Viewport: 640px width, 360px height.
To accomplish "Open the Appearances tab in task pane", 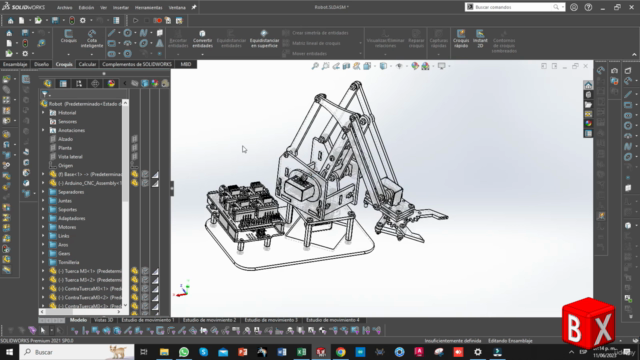I will tap(588, 123).
